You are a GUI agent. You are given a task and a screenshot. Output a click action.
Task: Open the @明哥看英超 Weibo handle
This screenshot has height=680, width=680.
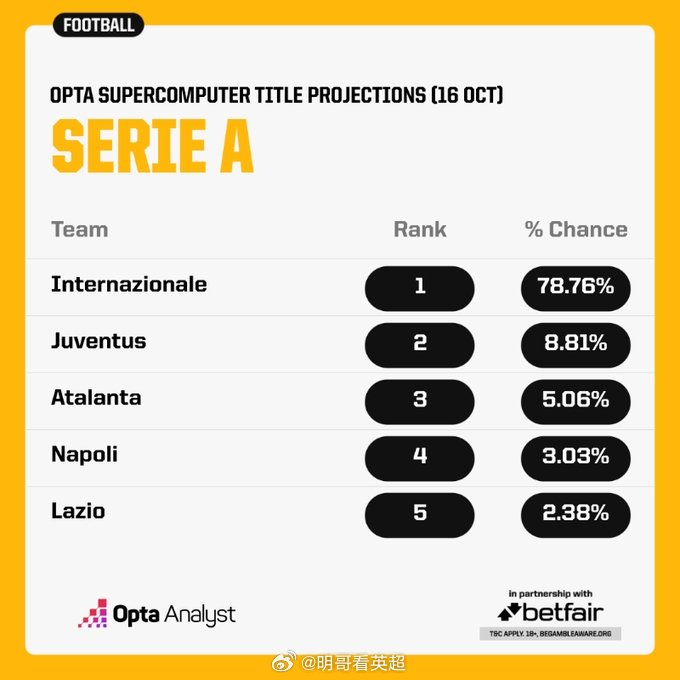[353, 663]
